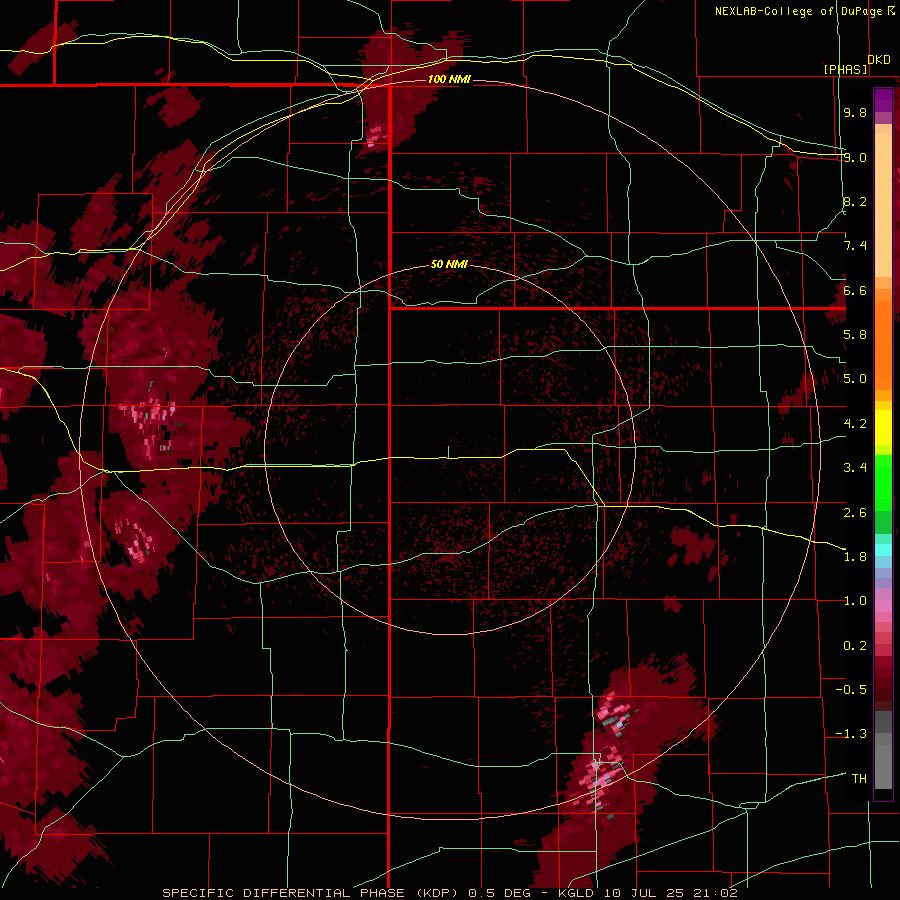The image size is (900, 900).
Task: Pick the purple segment atop color bar
Action: pos(883,100)
